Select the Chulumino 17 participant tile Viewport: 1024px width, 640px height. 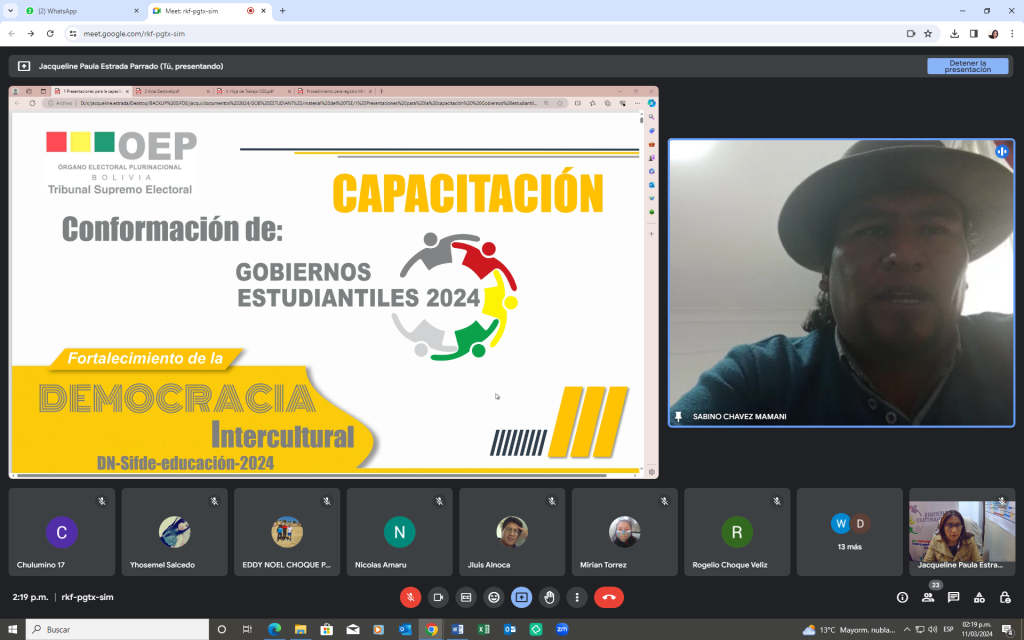point(62,532)
